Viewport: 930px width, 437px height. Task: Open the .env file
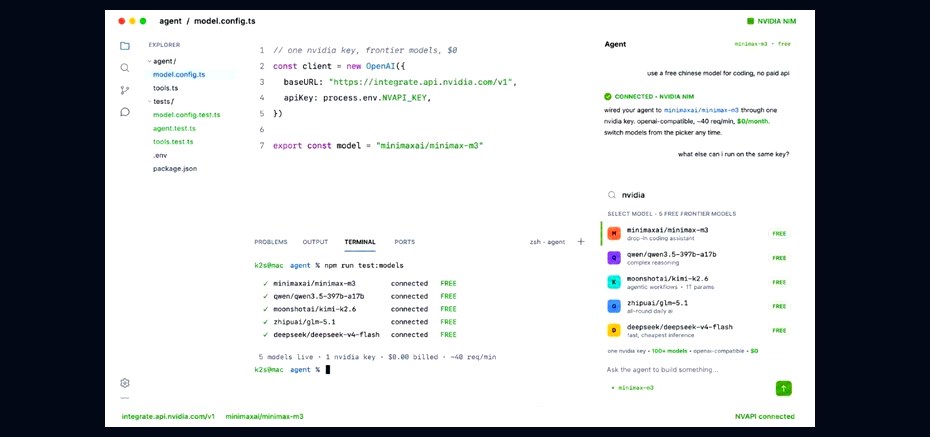pos(160,155)
